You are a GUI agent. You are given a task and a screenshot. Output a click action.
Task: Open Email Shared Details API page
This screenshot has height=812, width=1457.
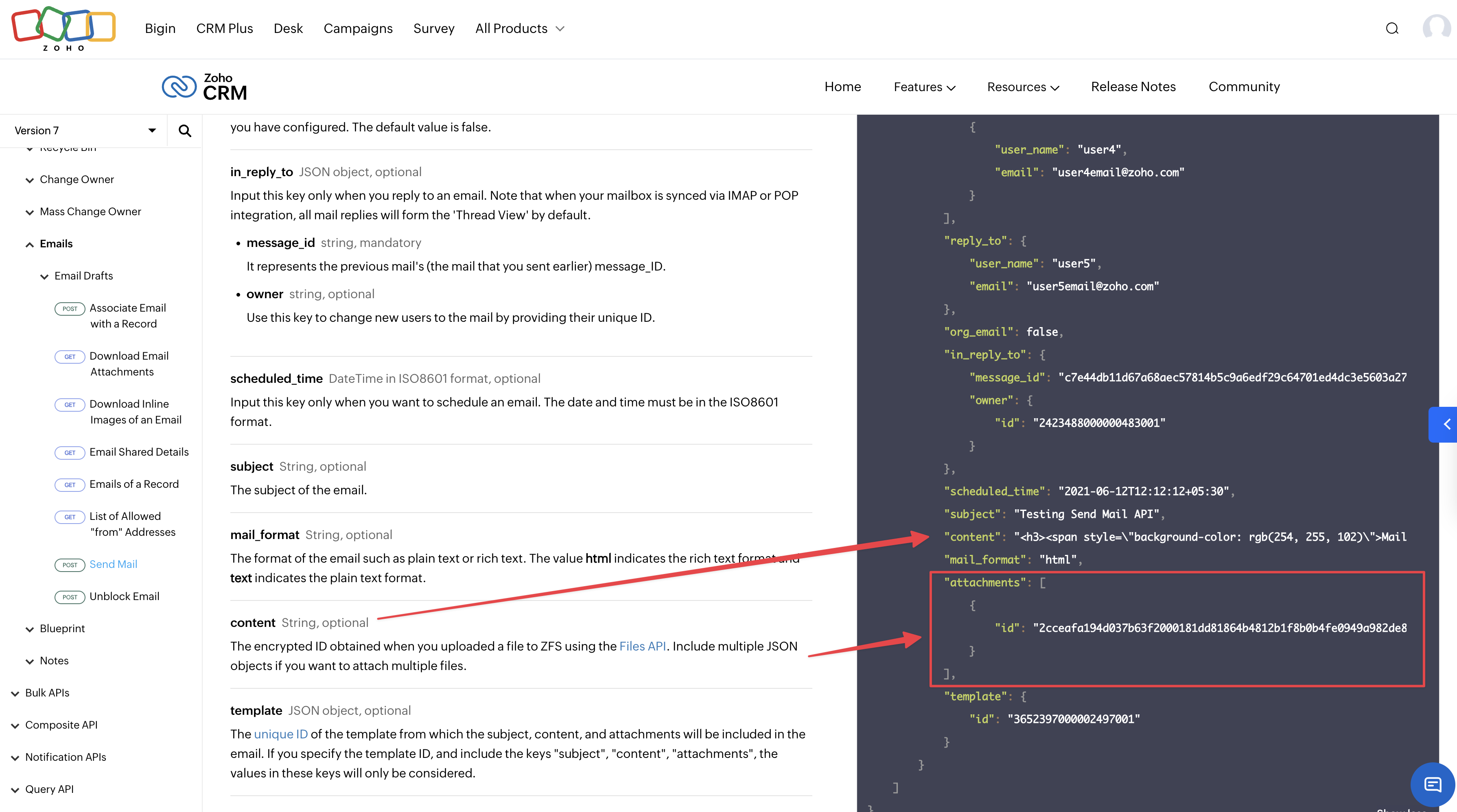tap(138, 452)
